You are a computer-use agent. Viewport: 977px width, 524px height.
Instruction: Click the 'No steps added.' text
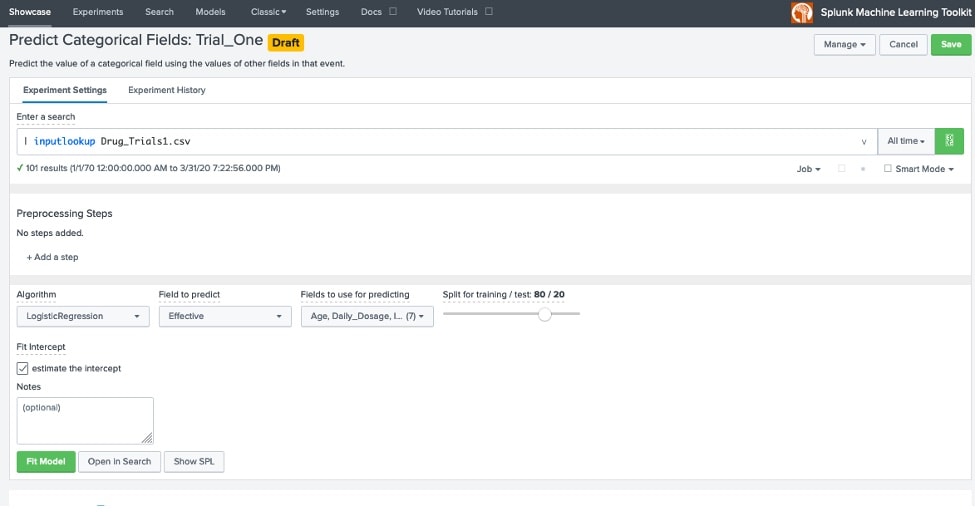coord(50,233)
